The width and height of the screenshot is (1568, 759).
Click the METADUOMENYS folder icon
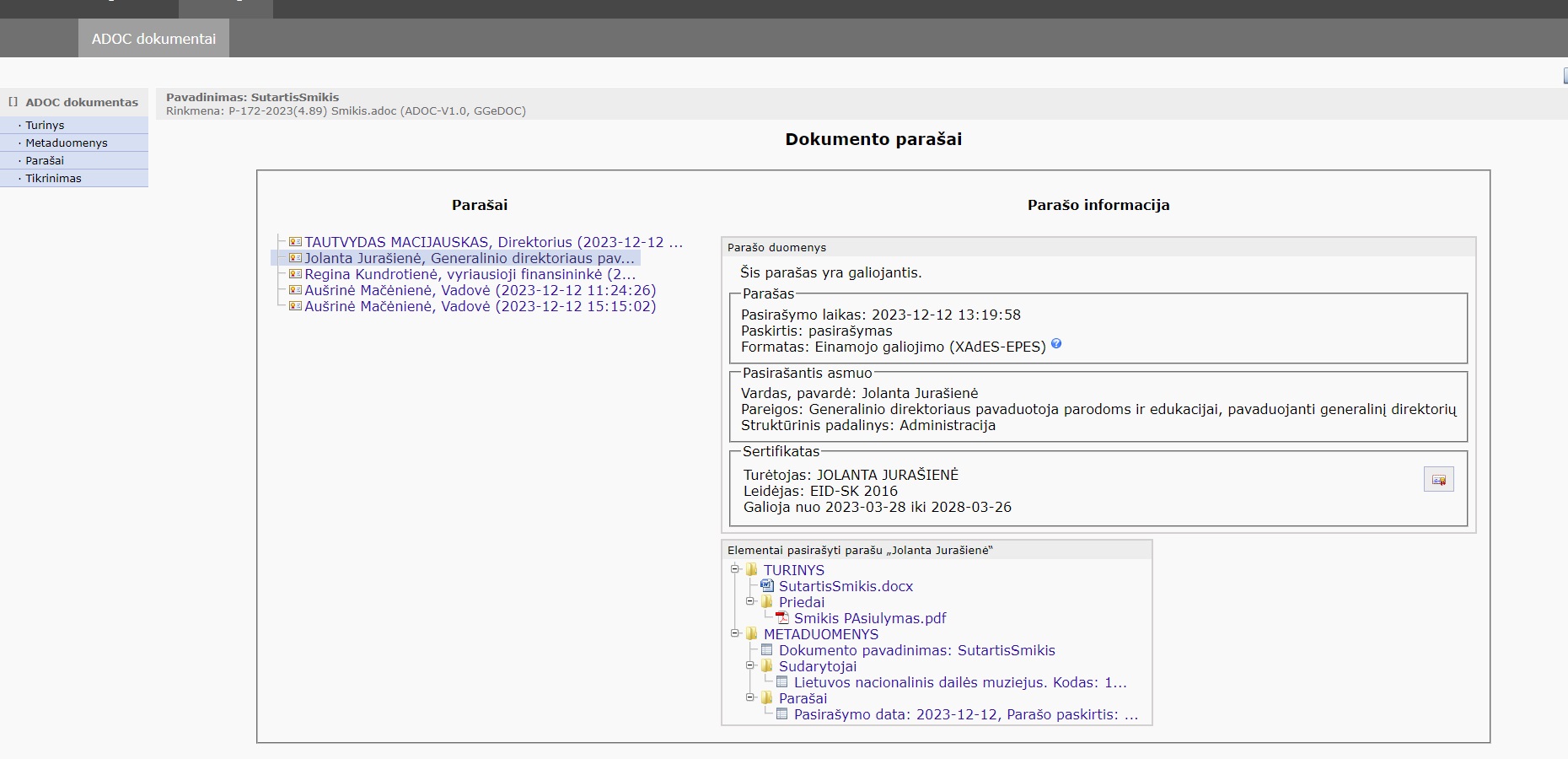(x=752, y=633)
